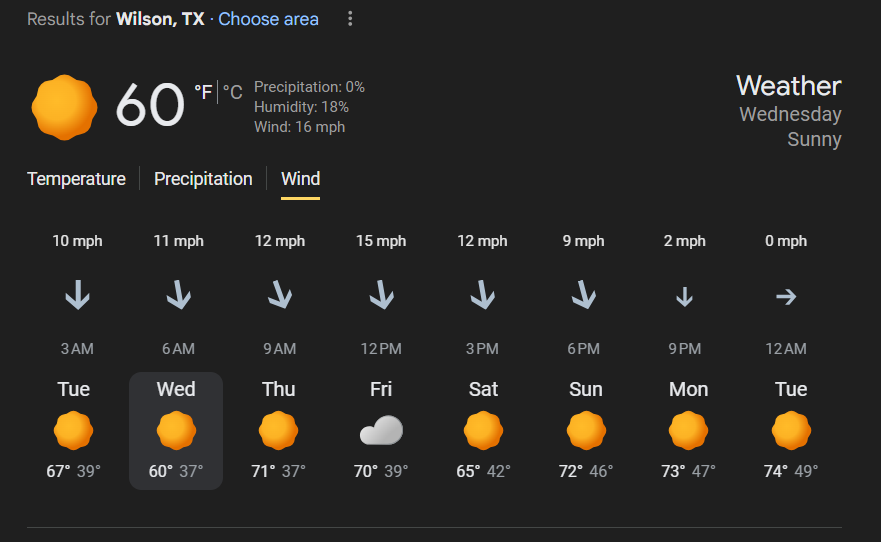Image resolution: width=881 pixels, height=542 pixels.
Task: Select Fahrenheit temperature unit
Action: [x=203, y=93]
